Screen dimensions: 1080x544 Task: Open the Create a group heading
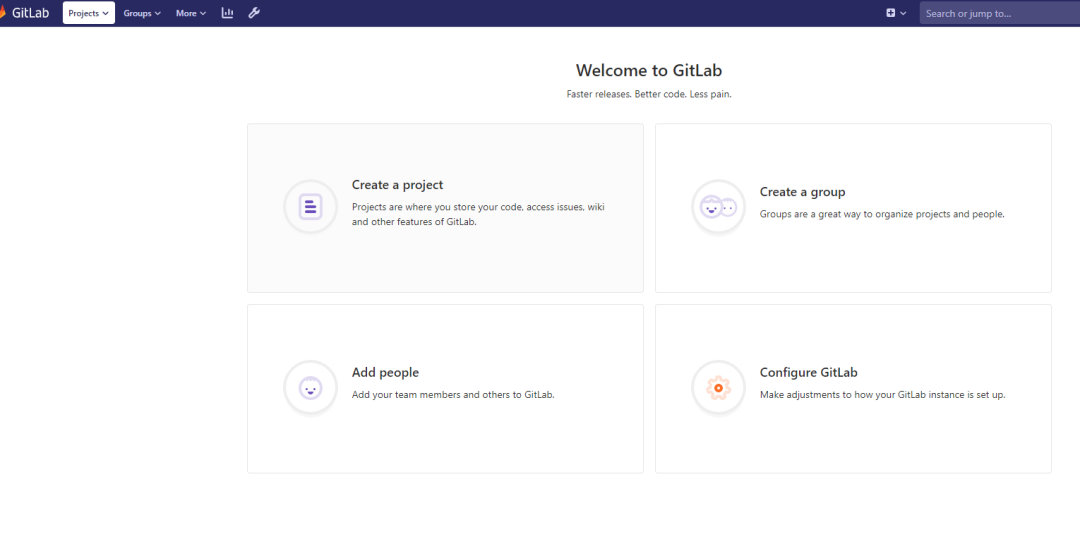[x=802, y=192]
